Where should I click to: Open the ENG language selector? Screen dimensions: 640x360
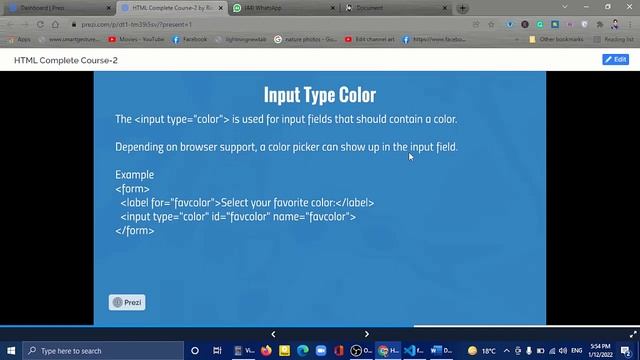pos(576,351)
